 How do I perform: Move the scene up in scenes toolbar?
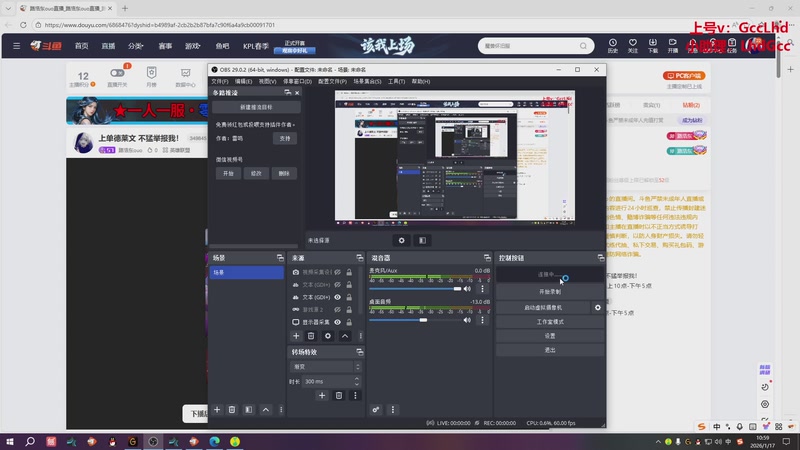266,410
